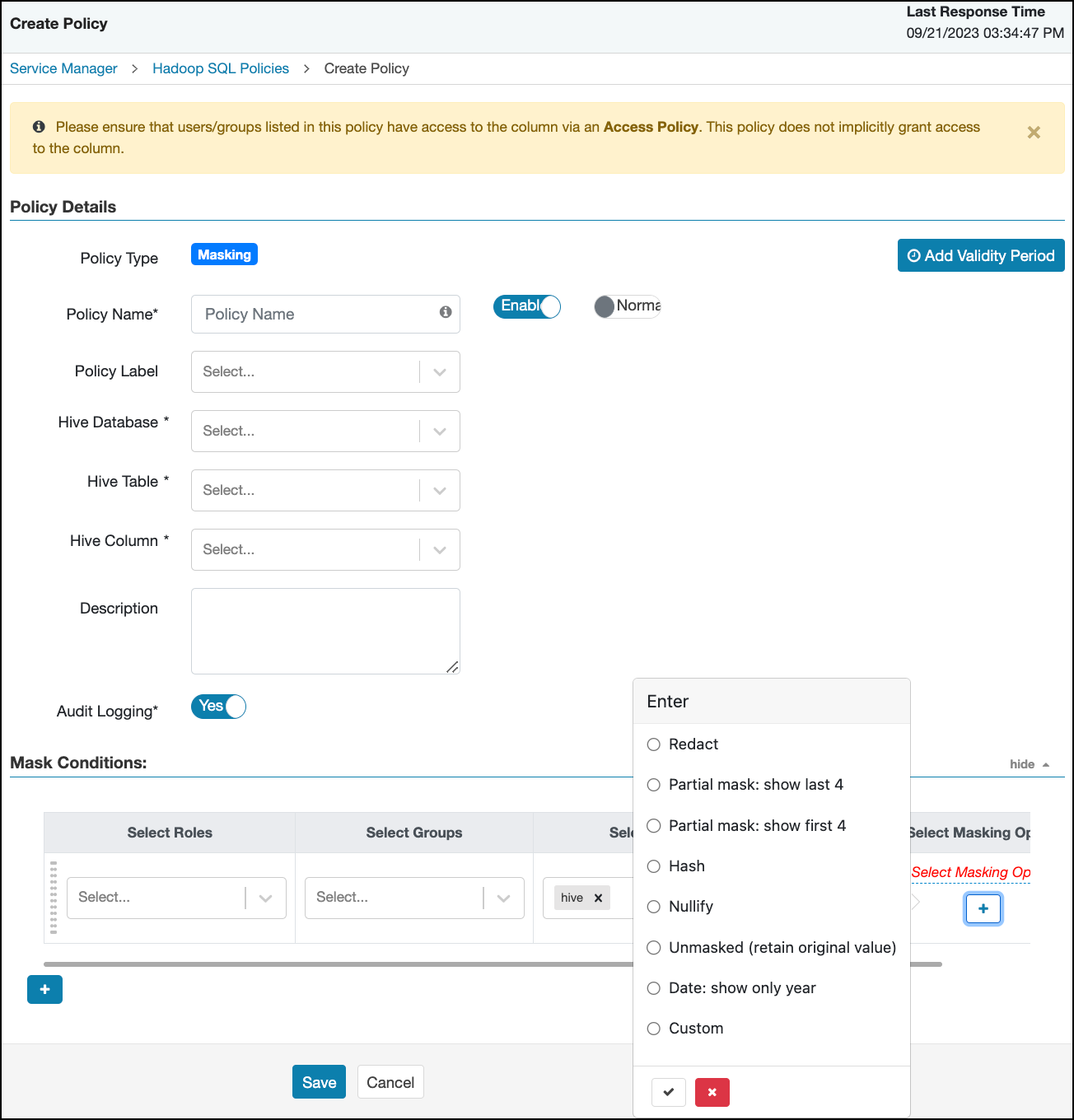This screenshot has height=1120, width=1074.
Task: Toggle the Normal override switch
Action: pyautogui.click(x=628, y=306)
